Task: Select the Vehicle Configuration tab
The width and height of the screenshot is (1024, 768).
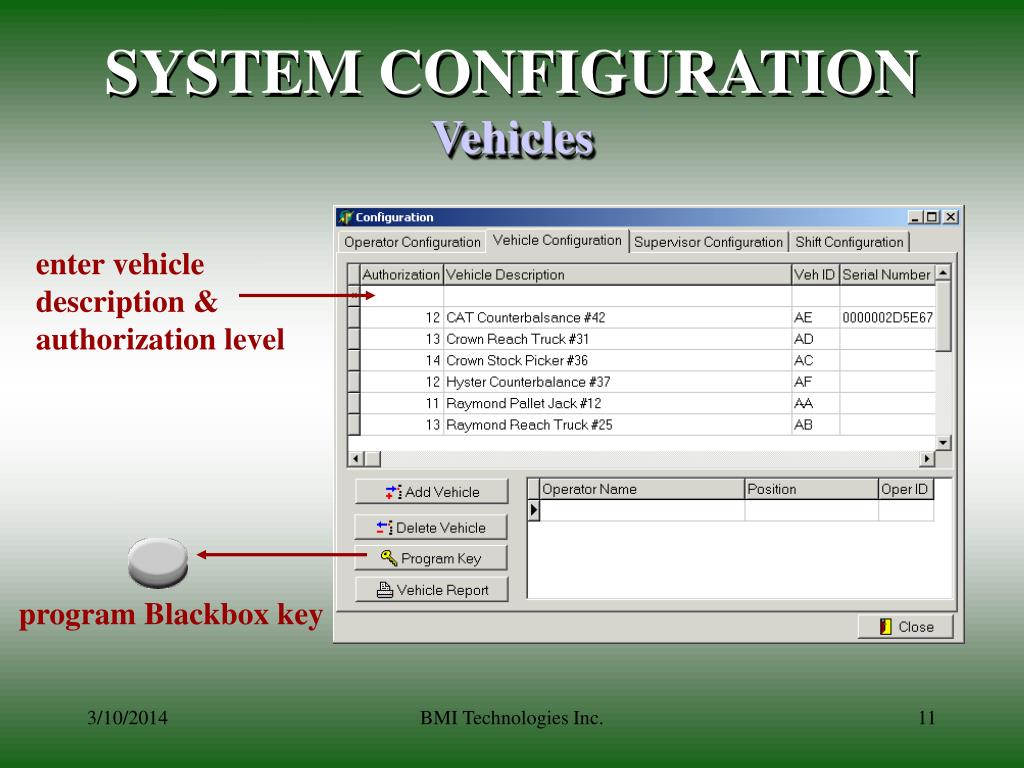Action: tap(557, 240)
